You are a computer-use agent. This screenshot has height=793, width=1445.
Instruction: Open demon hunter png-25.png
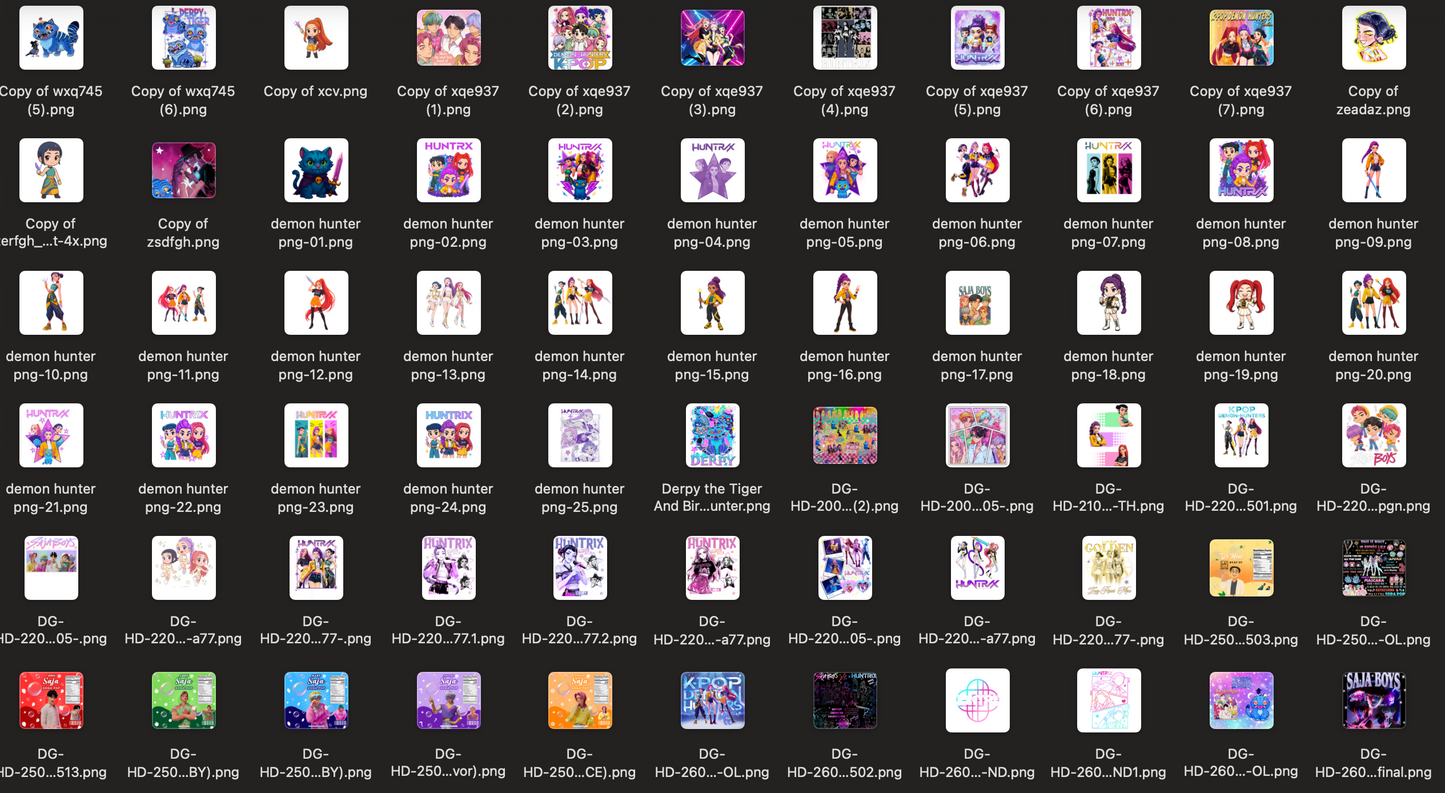pos(580,435)
